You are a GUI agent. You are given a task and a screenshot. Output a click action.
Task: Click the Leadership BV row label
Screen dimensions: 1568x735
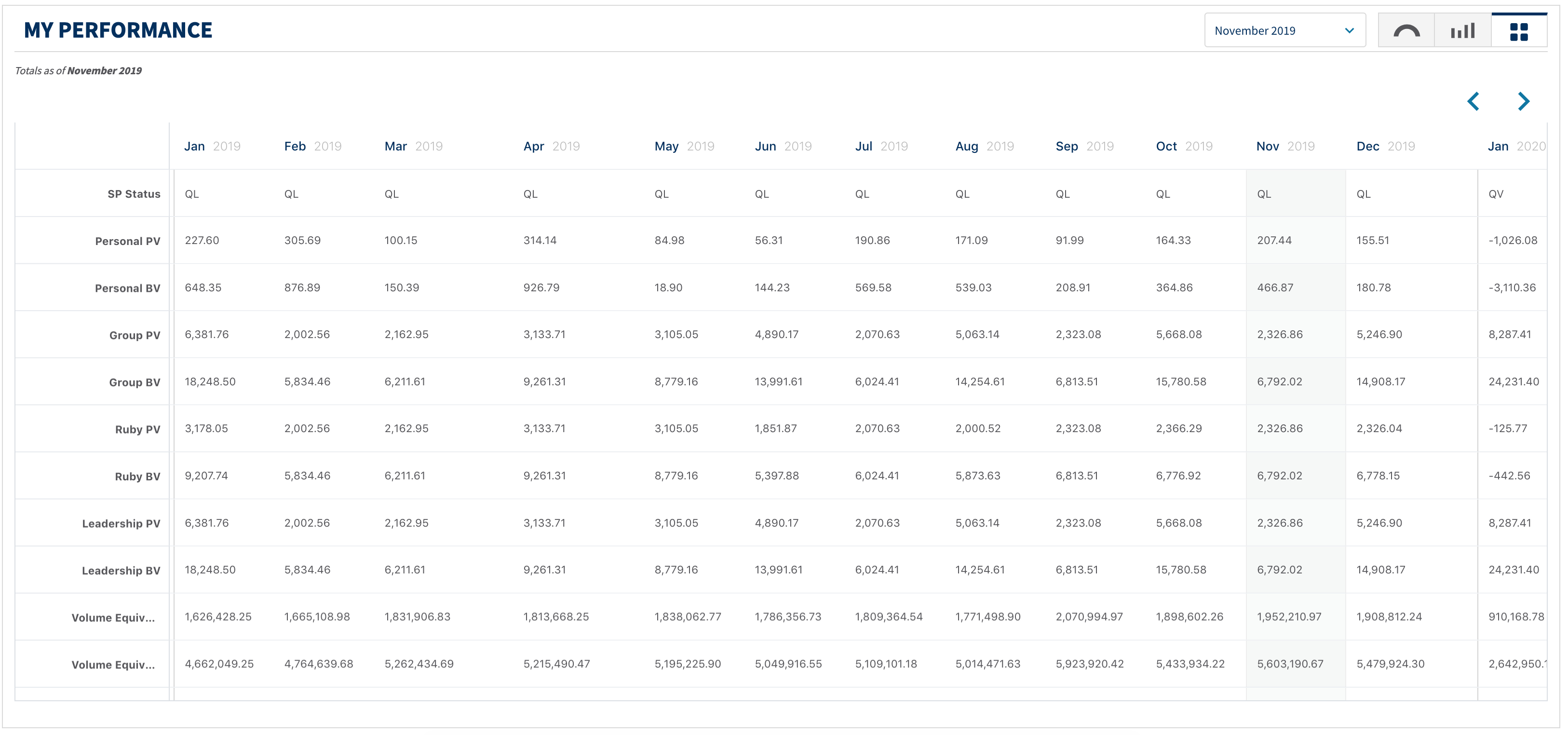click(x=121, y=571)
